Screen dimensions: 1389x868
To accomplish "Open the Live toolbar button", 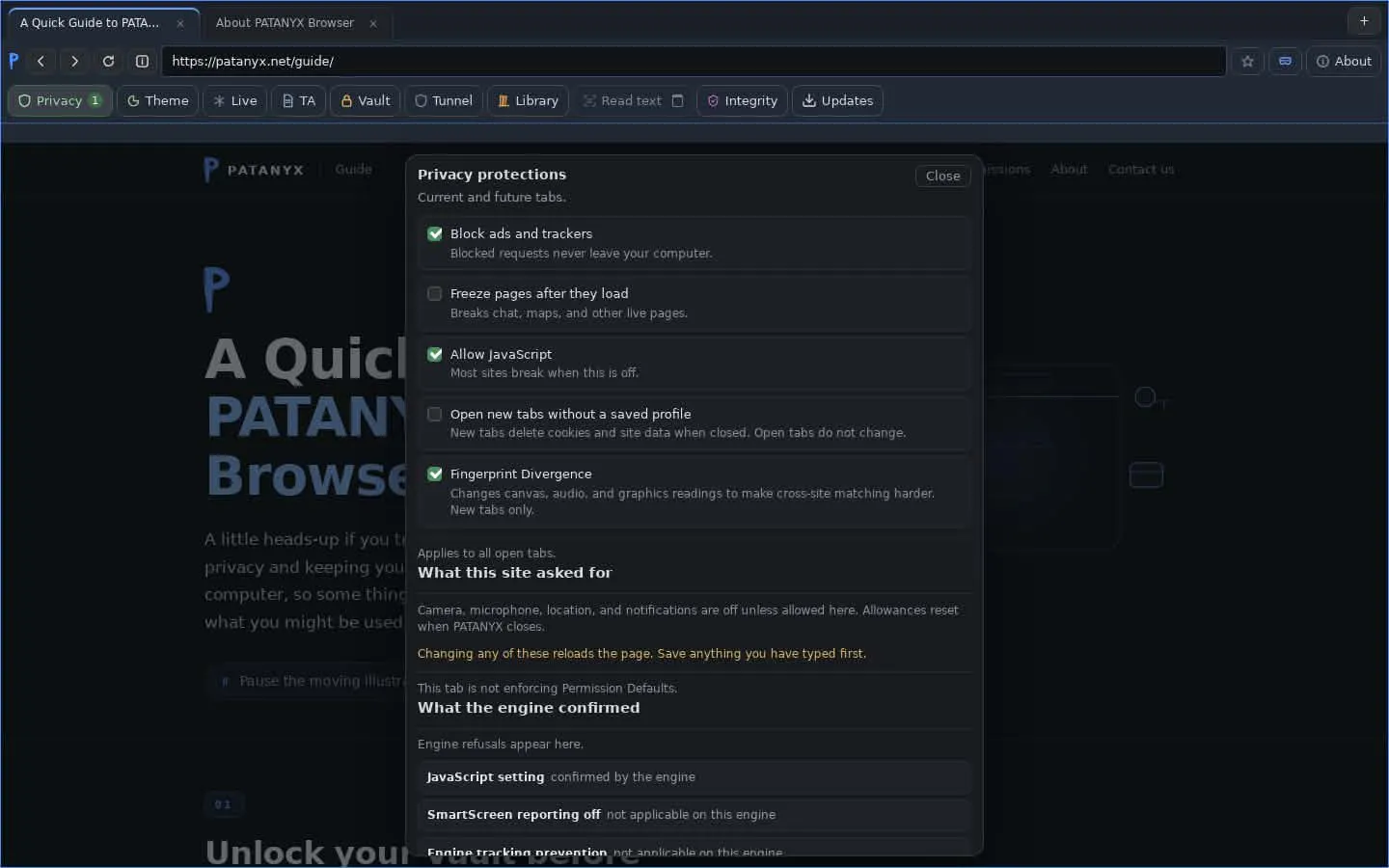I will tap(235, 100).
